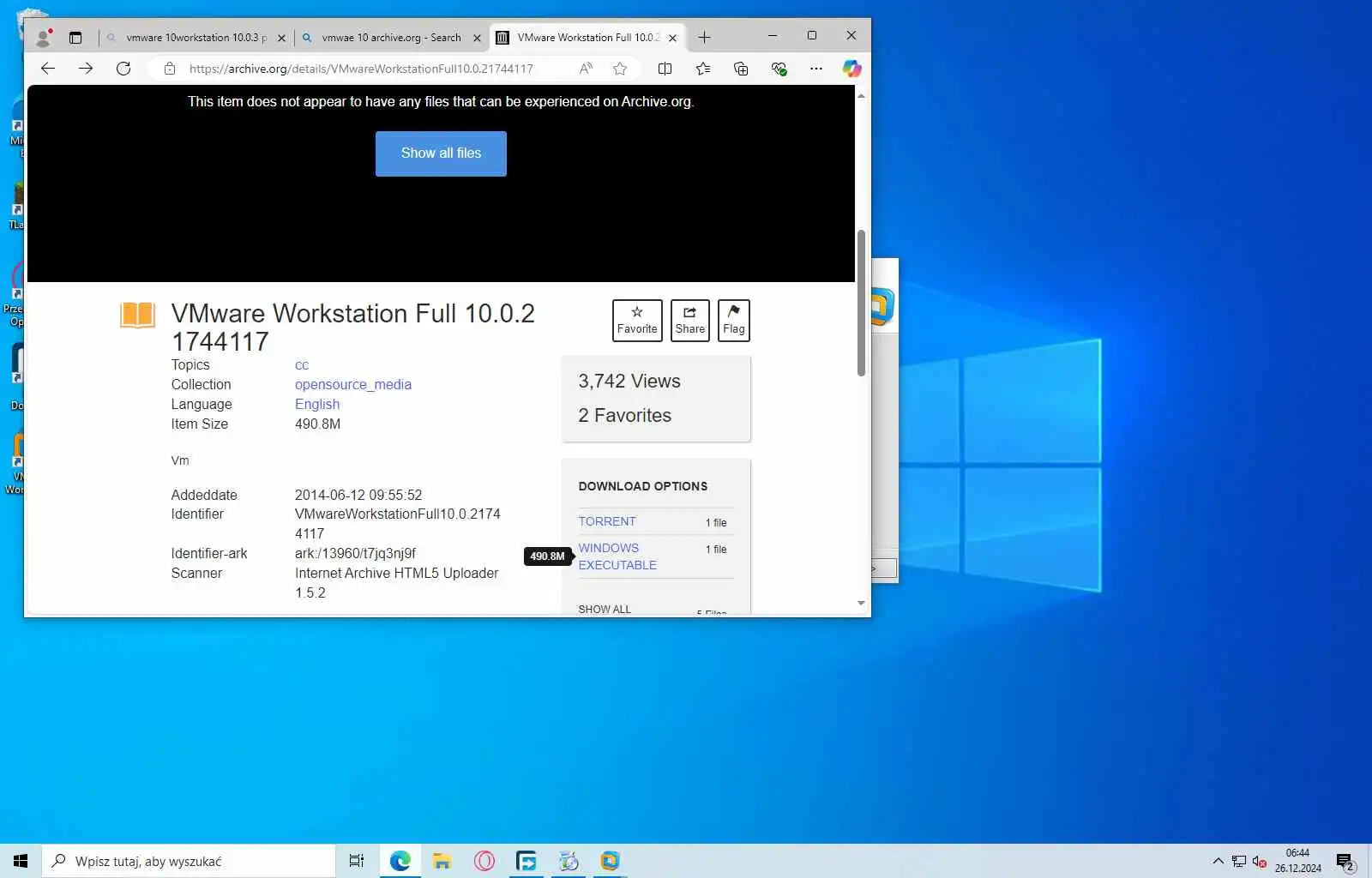
Task: Close the vmware 10workstation 10.0.3 tab
Action: tap(281, 38)
